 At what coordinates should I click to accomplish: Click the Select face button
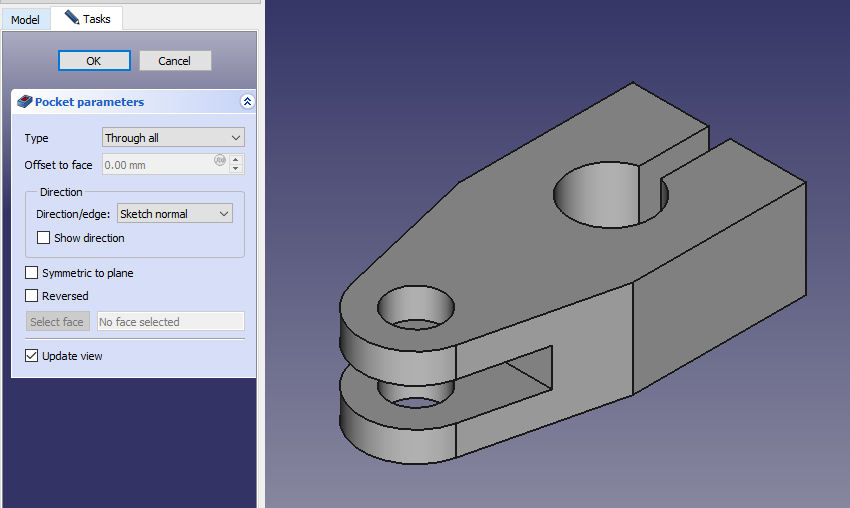tap(57, 322)
